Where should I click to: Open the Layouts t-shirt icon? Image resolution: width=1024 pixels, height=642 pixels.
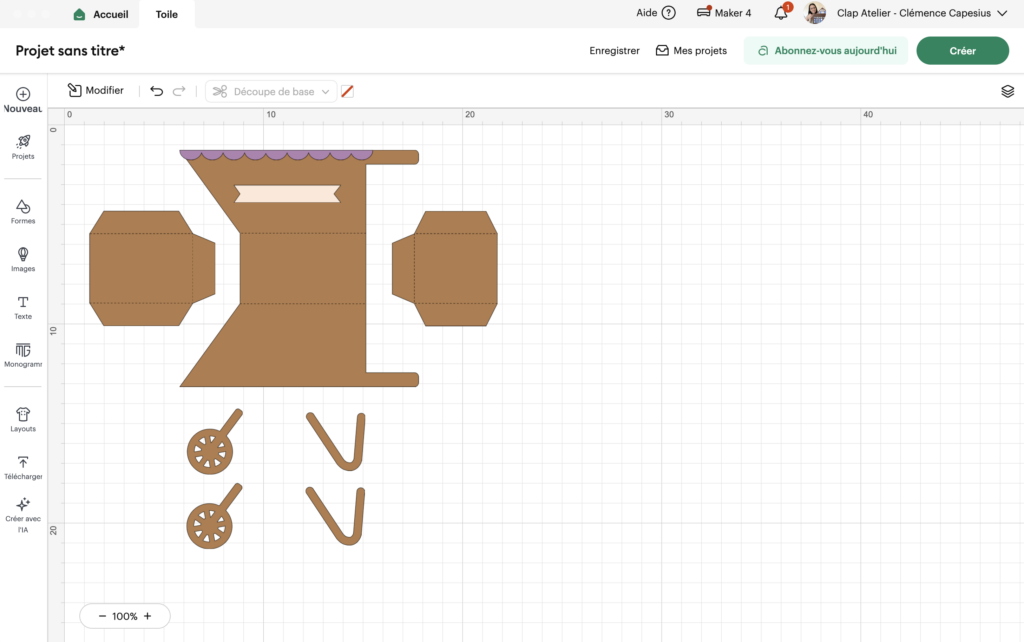point(23,415)
